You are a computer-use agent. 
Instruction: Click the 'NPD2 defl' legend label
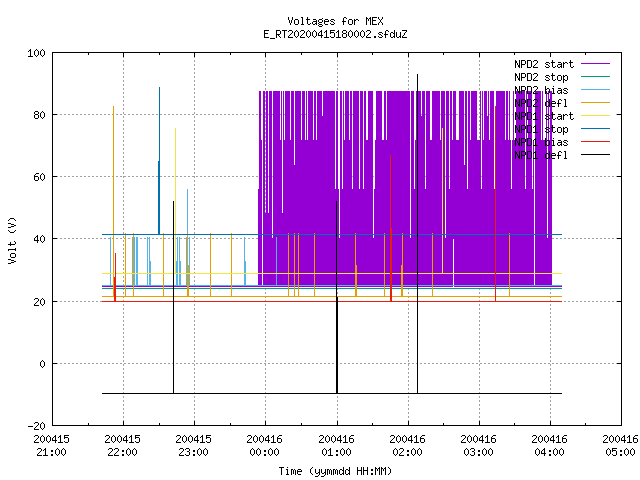pyautogui.click(x=541, y=103)
